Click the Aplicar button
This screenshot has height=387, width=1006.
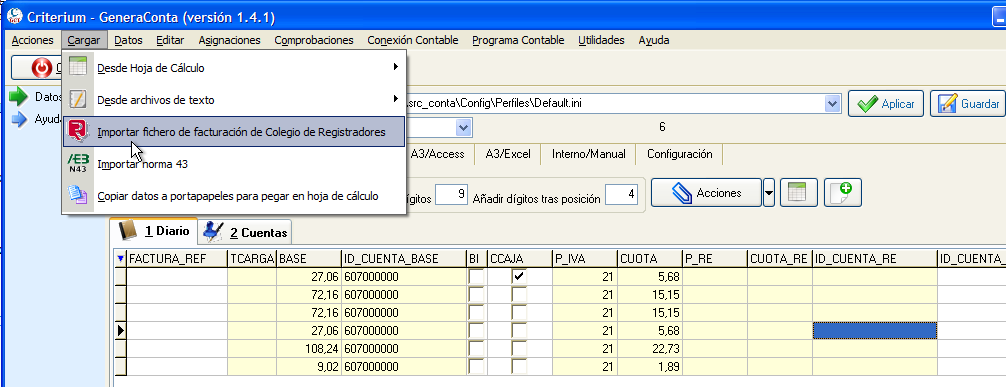tap(886, 103)
